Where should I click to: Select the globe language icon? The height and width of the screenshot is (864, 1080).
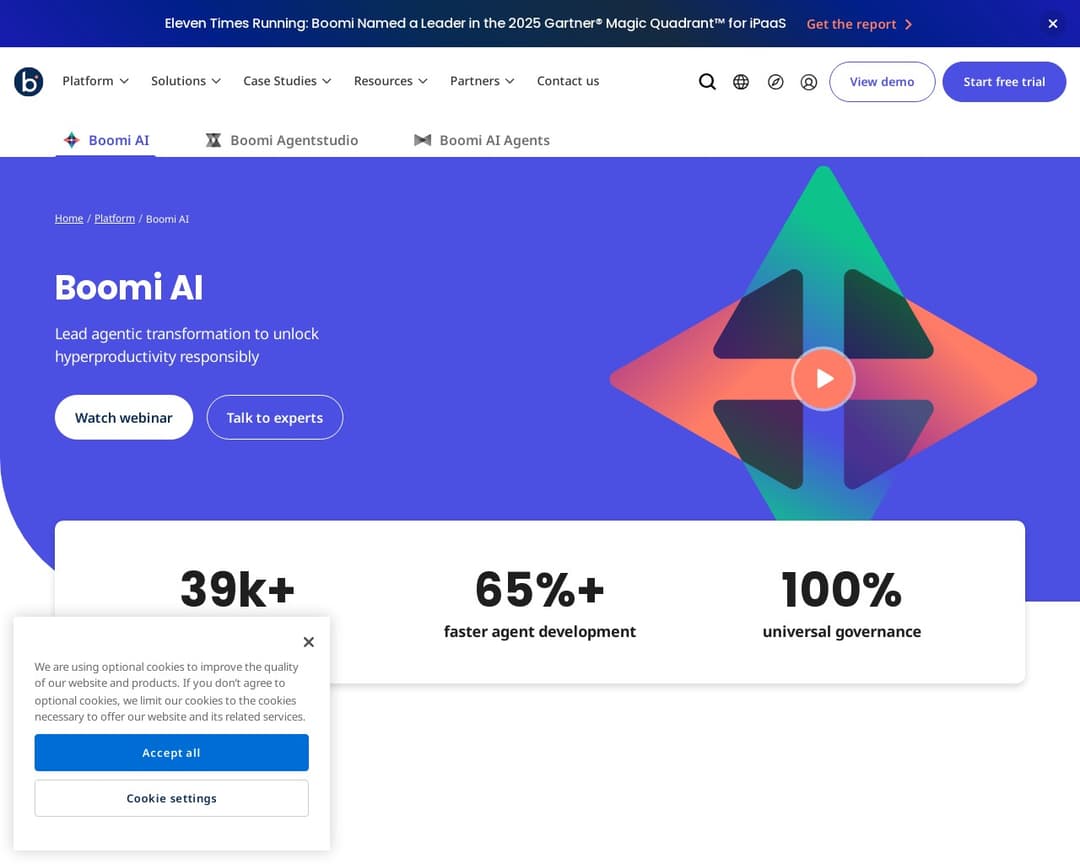click(x=741, y=81)
